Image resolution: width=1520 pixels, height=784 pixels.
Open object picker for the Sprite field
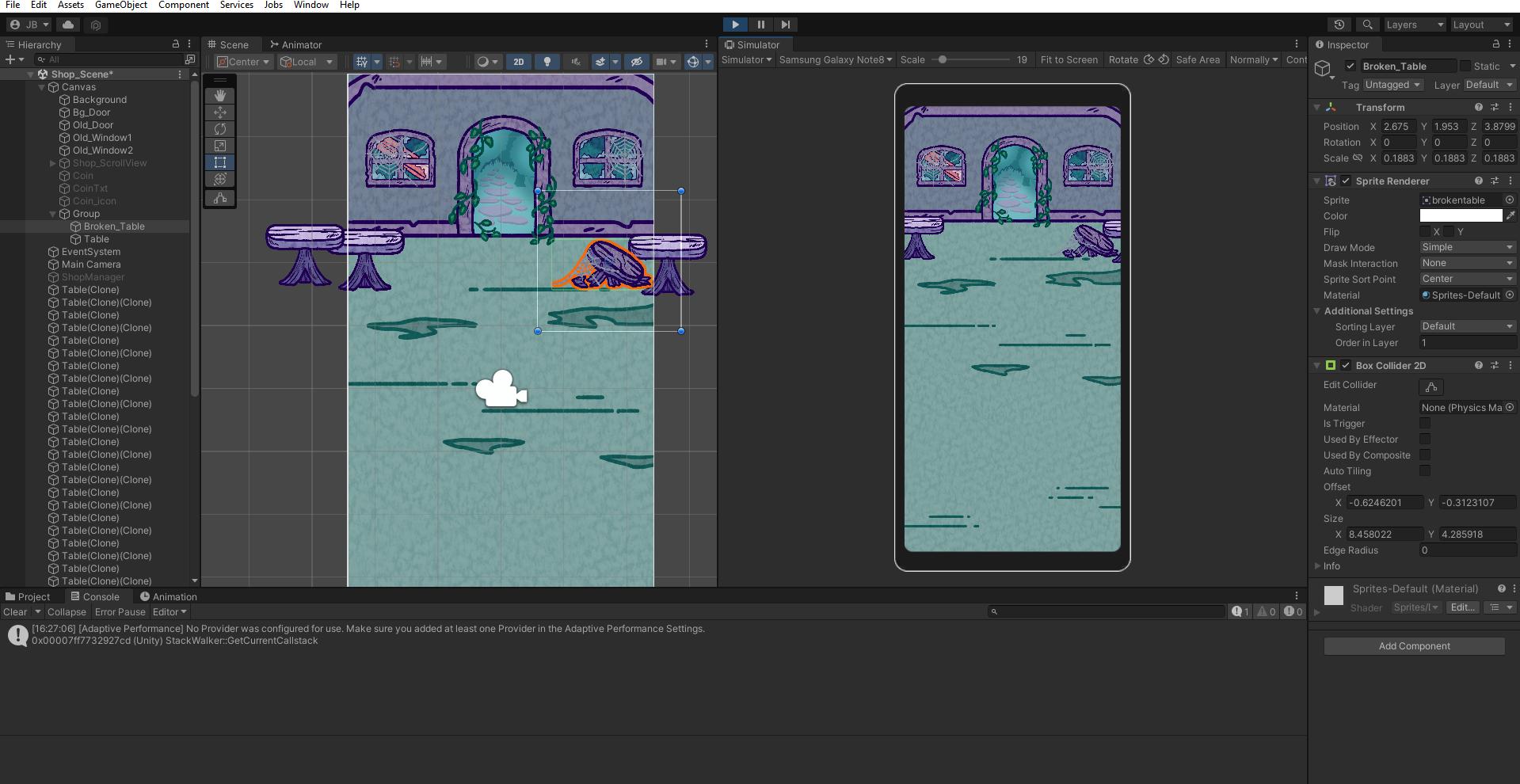click(1510, 200)
